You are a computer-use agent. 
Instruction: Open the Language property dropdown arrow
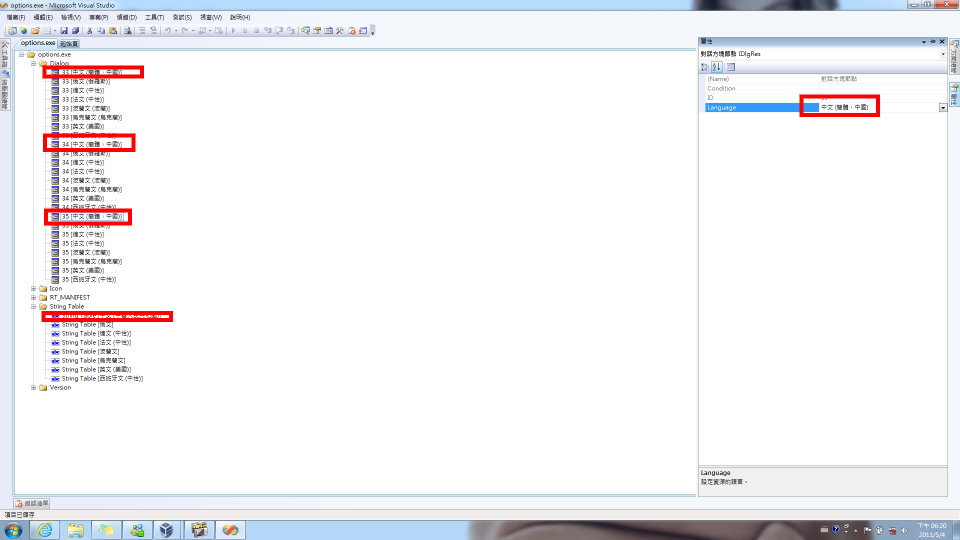[943, 108]
